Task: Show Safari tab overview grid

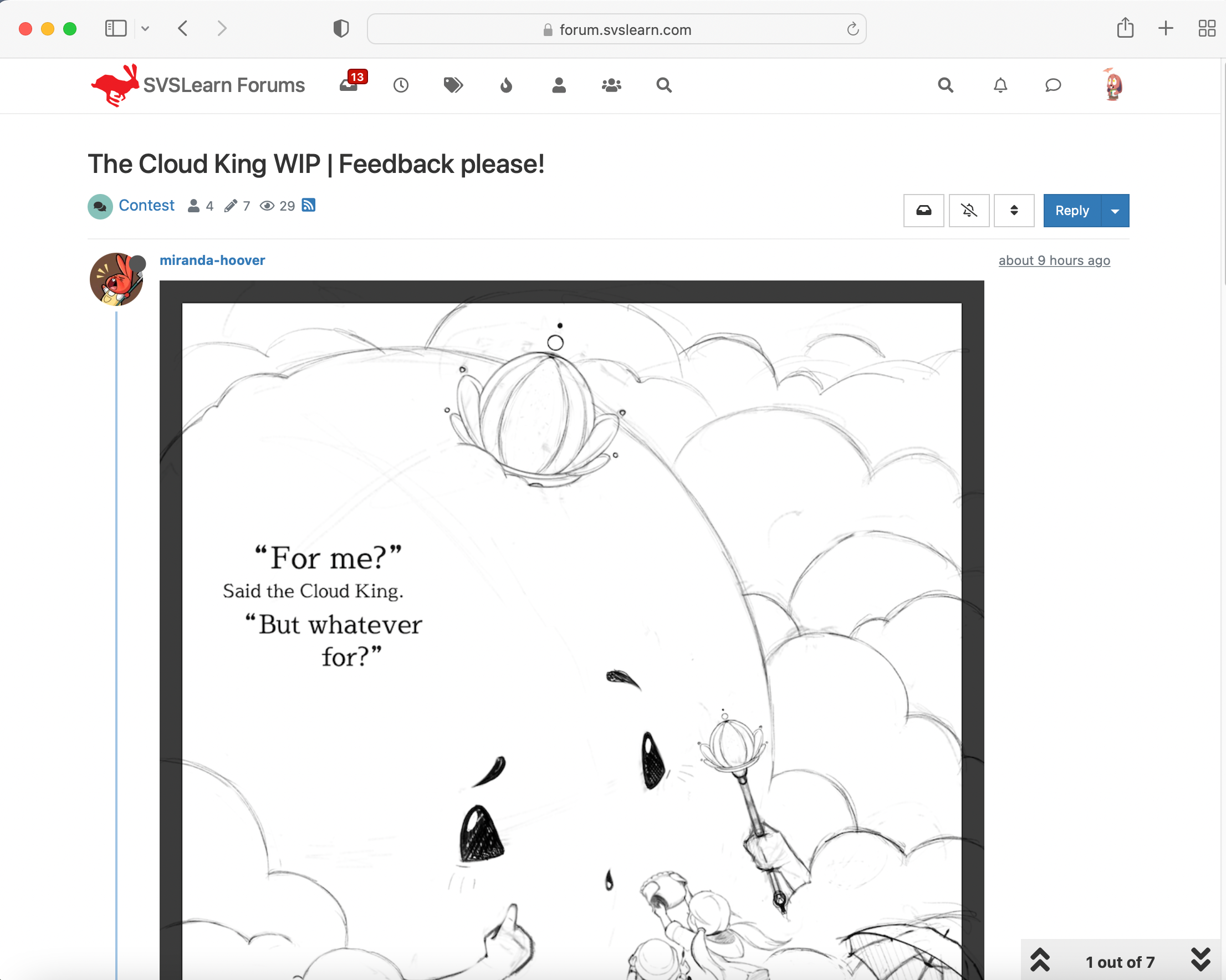Action: (1207, 28)
